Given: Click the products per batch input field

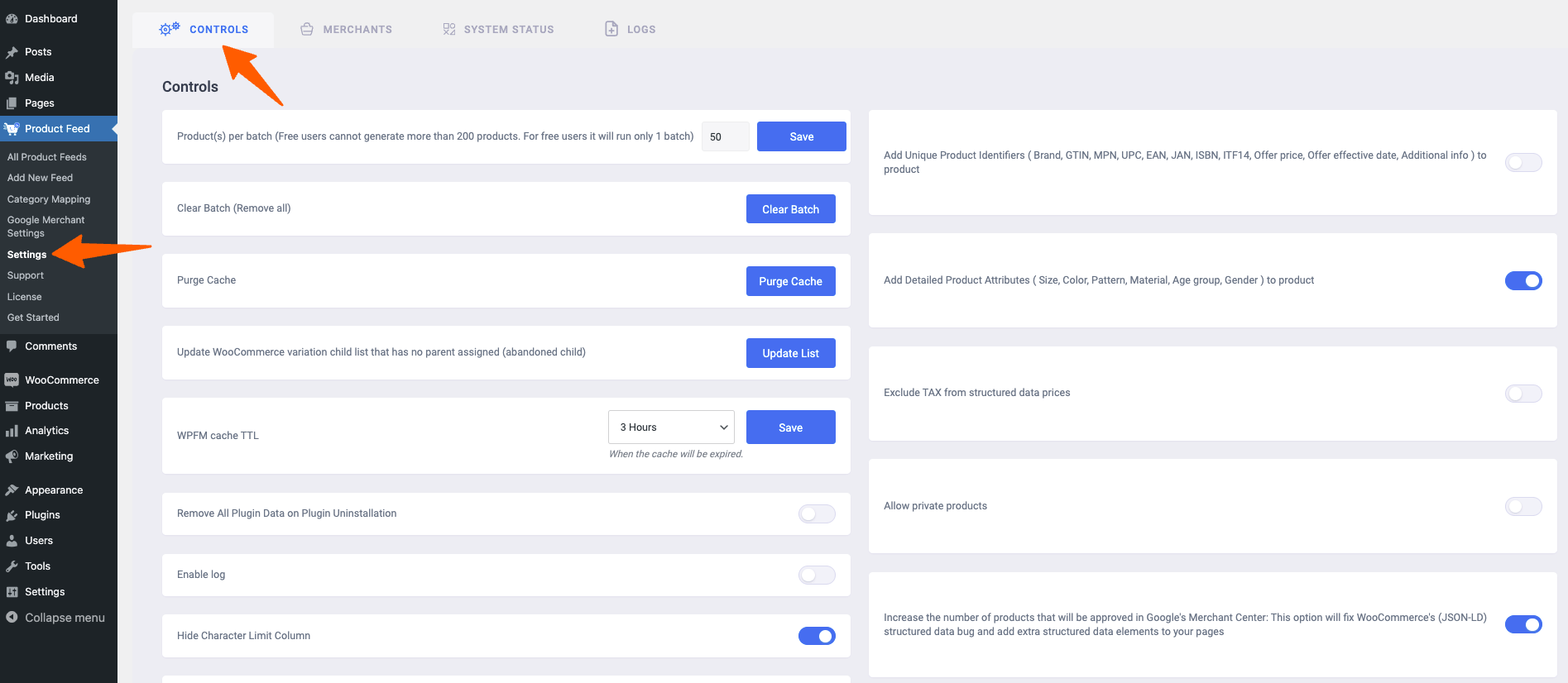Looking at the screenshot, I should point(725,136).
